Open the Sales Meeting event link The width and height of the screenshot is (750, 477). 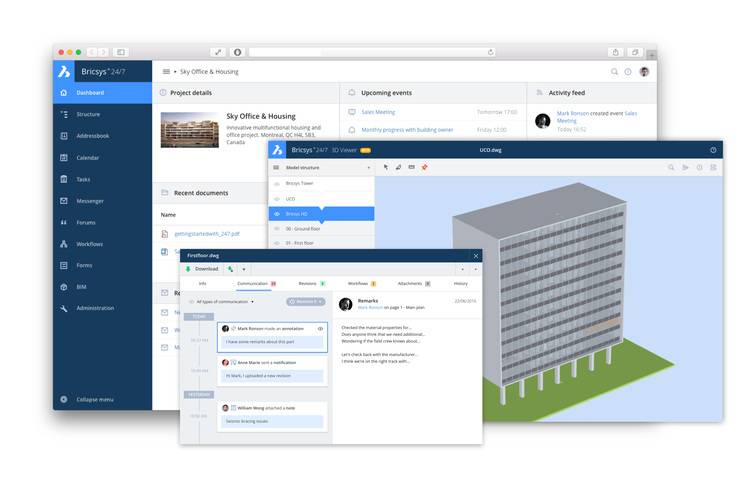[378, 112]
